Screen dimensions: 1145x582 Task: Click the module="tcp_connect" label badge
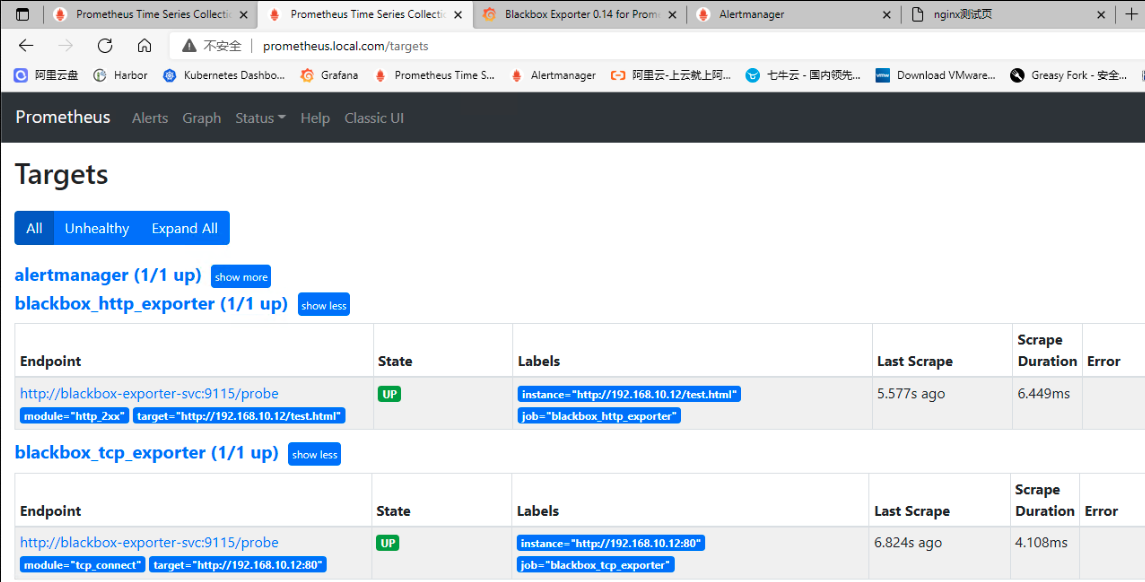click(x=83, y=565)
